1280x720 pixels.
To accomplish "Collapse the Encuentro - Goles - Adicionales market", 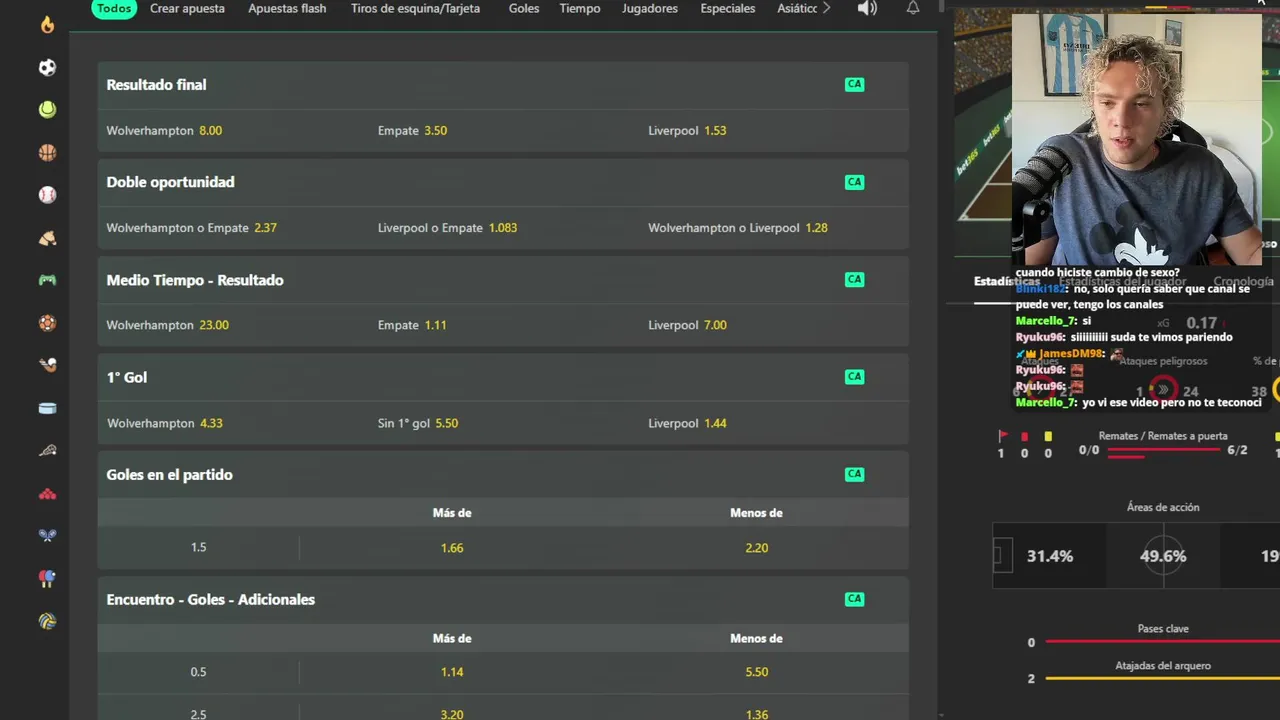I will click(503, 600).
